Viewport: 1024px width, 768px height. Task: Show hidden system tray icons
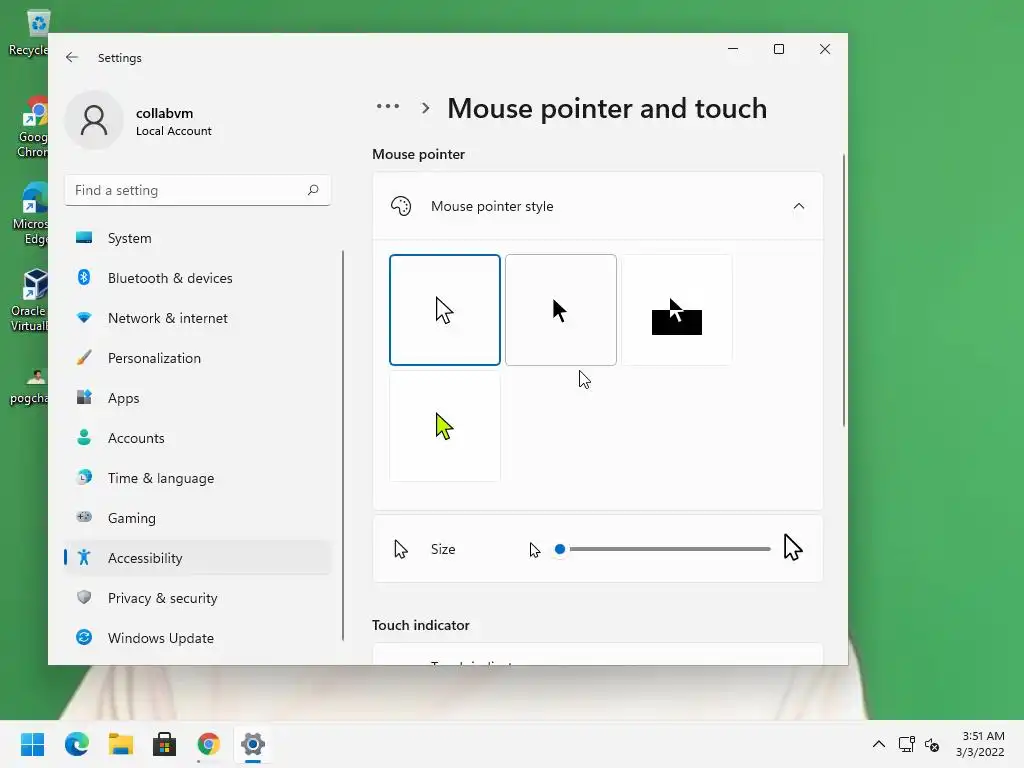(879, 744)
